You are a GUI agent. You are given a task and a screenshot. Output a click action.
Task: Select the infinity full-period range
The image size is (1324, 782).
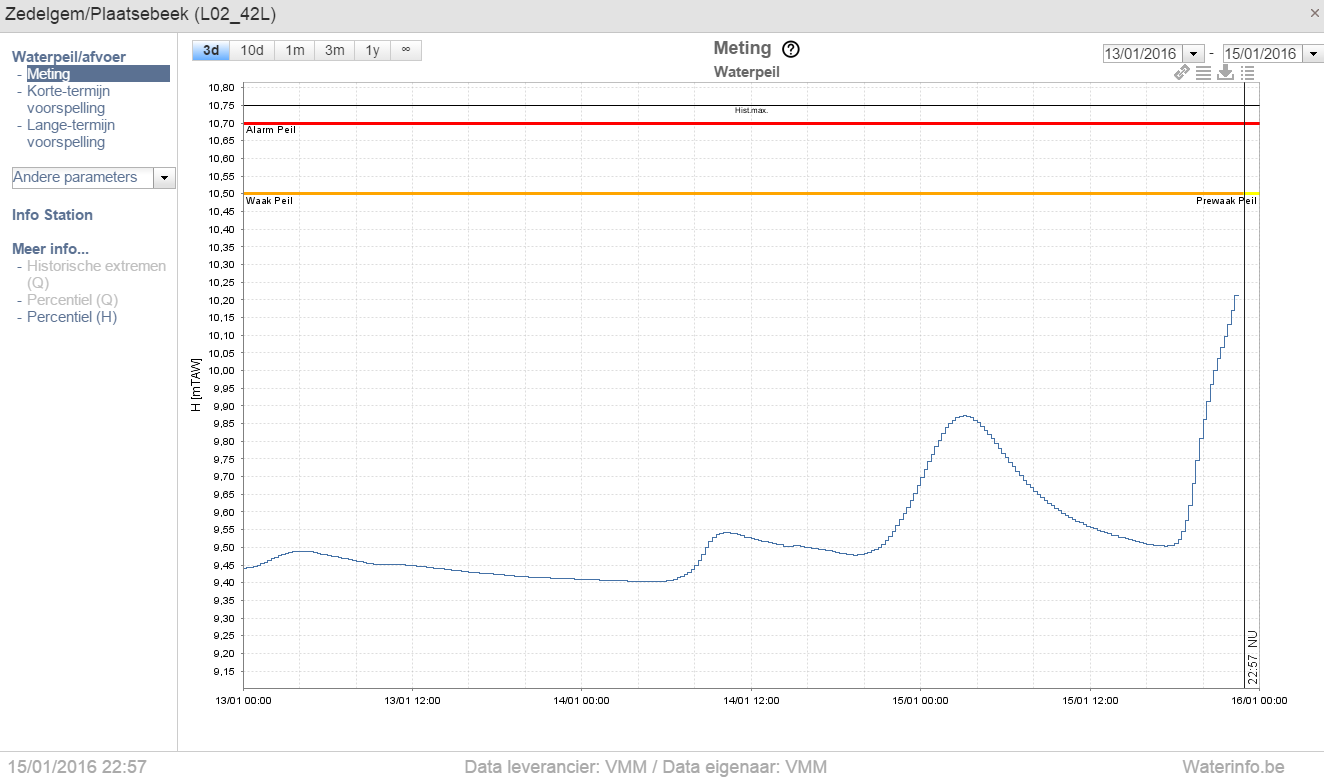point(405,50)
